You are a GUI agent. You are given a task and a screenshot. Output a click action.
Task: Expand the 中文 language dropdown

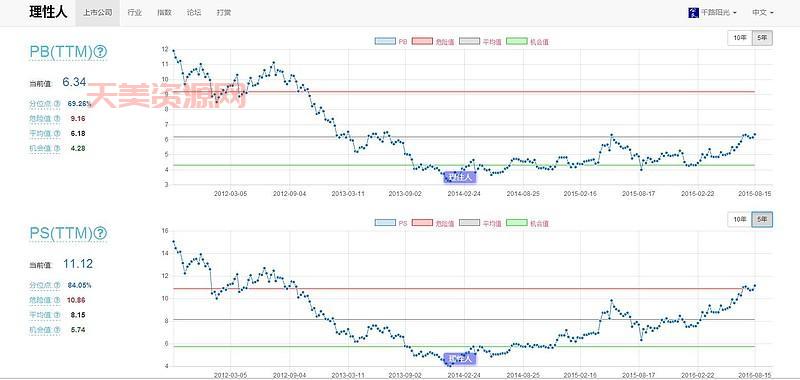click(763, 13)
